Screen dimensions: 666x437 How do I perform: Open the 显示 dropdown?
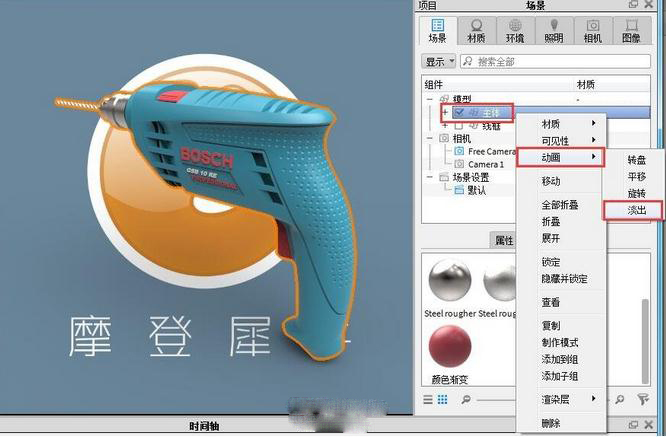[439, 62]
